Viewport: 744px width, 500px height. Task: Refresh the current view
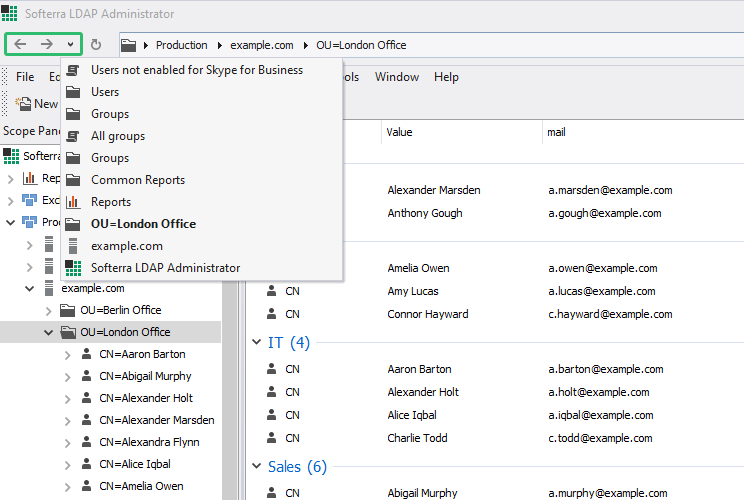coord(96,45)
